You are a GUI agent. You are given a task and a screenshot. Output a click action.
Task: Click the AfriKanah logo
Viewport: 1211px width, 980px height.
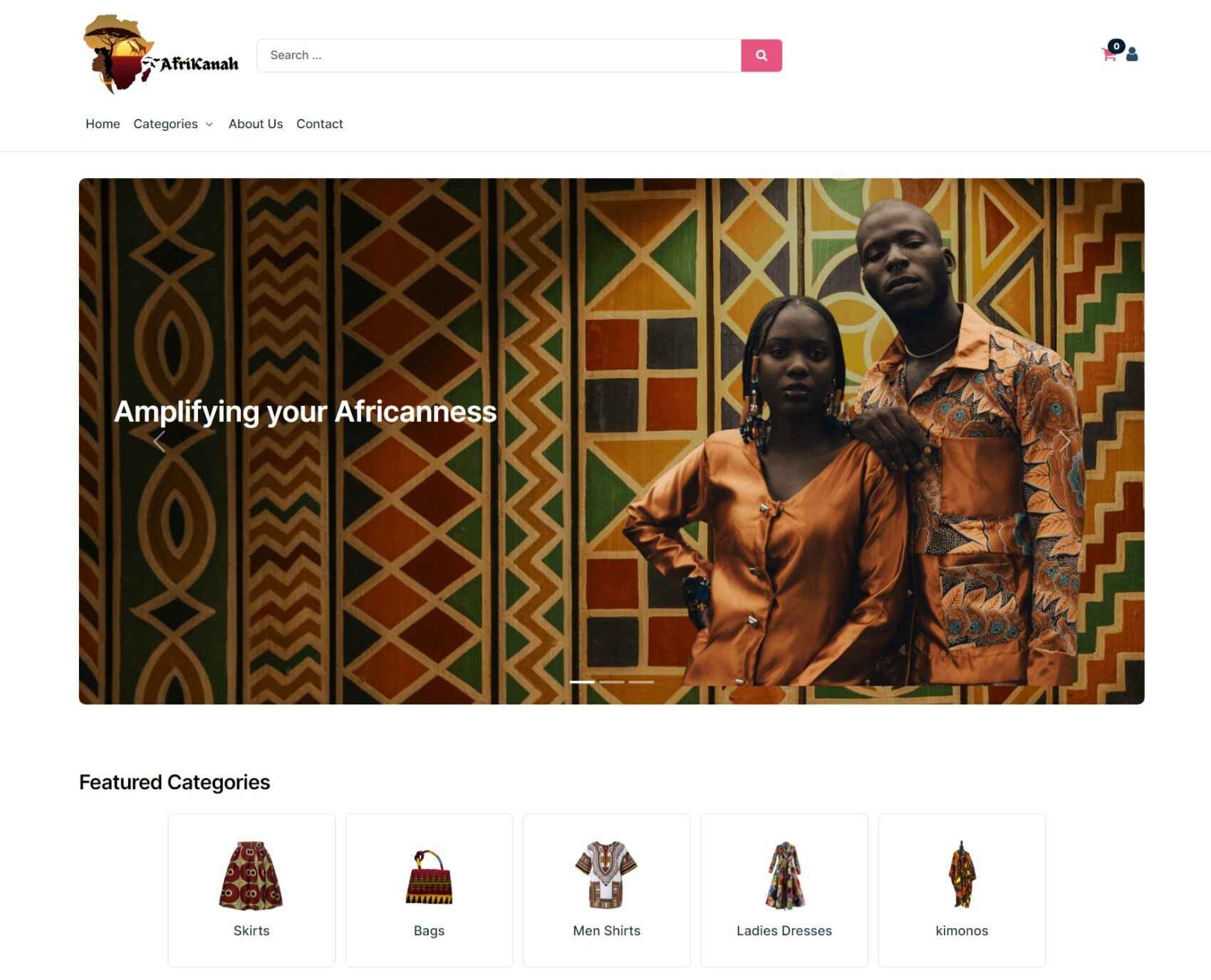[161, 55]
